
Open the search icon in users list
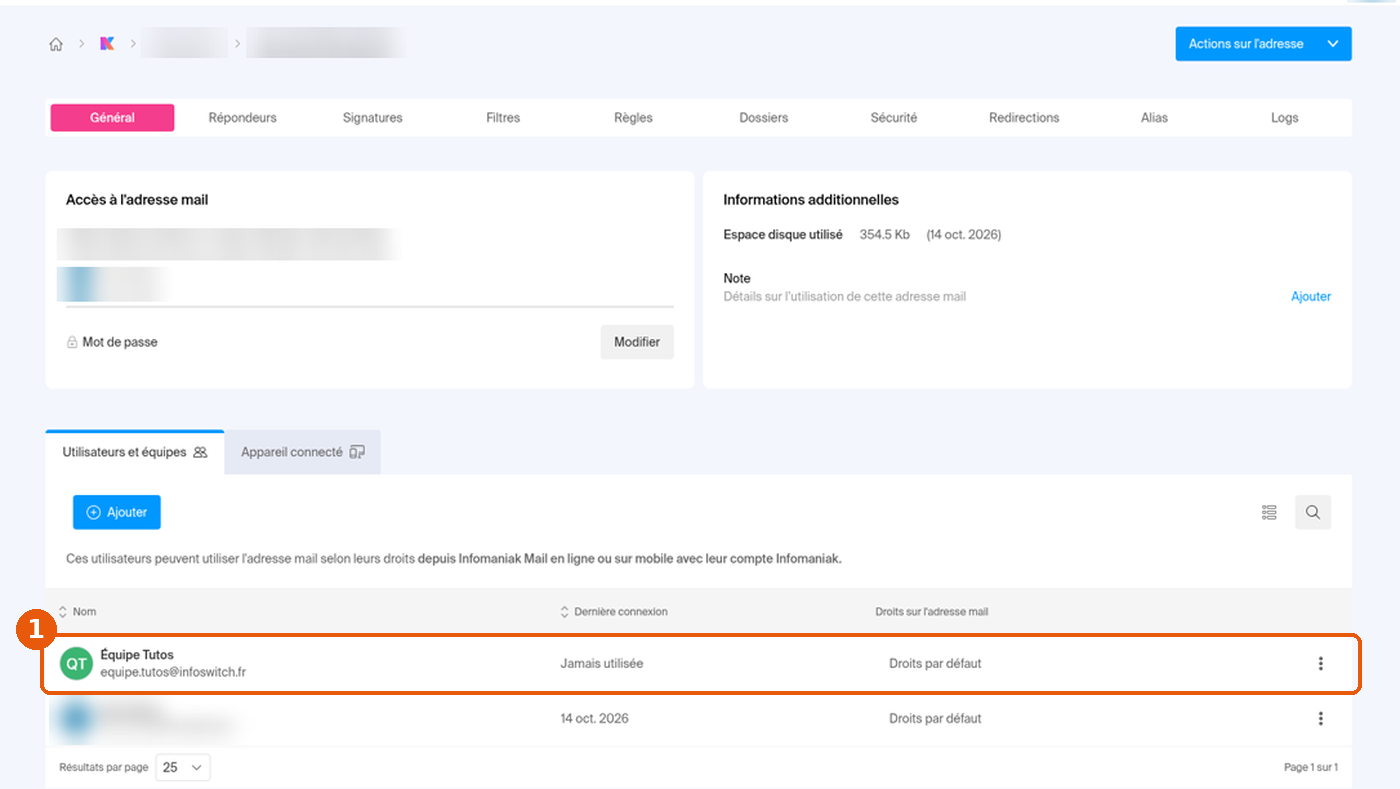click(1313, 512)
